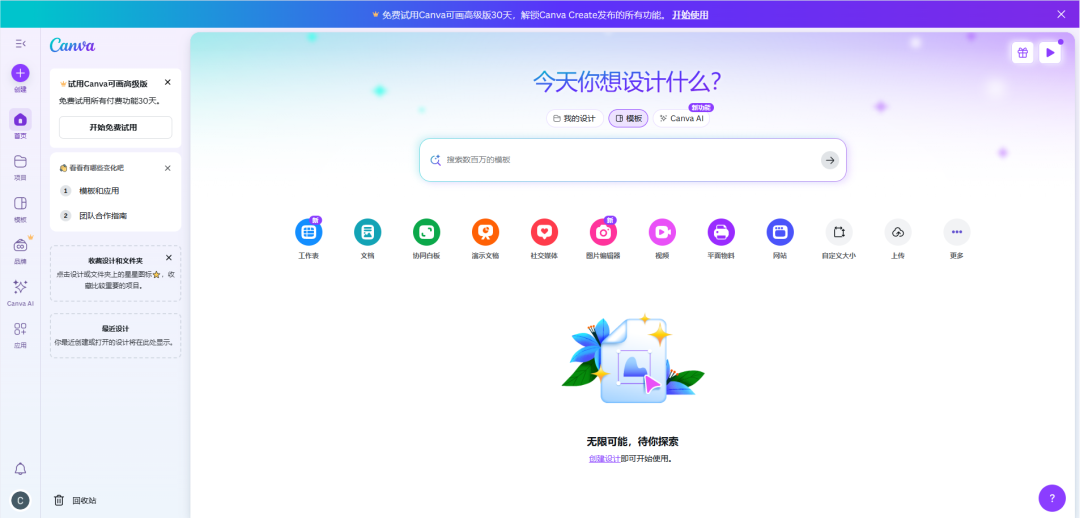Open Templates (模板) sidebar icon
This screenshot has width=1080, height=518.
20,203
